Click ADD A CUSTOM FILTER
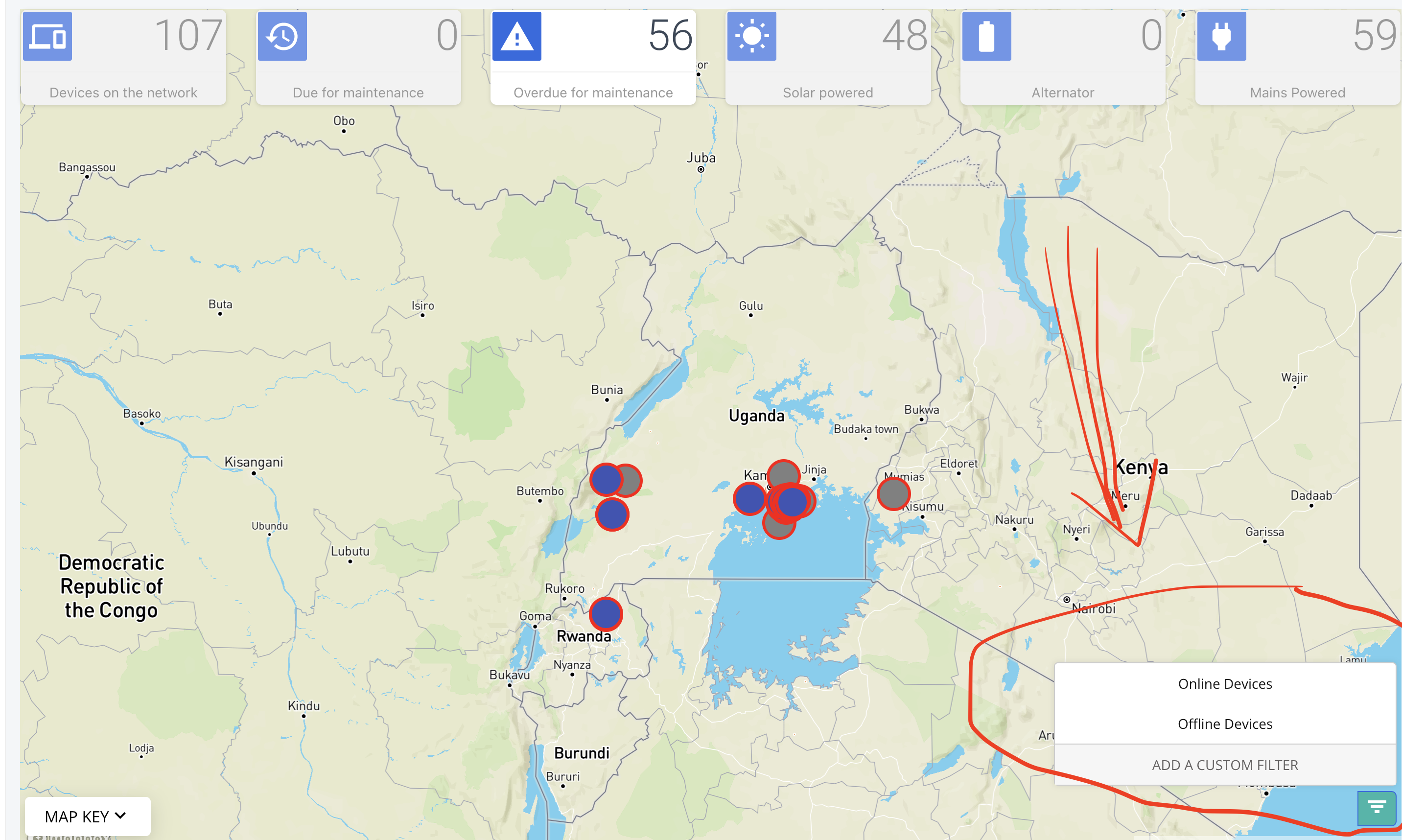This screenshot has width=1402, height=840. (x=1224, y=765)
